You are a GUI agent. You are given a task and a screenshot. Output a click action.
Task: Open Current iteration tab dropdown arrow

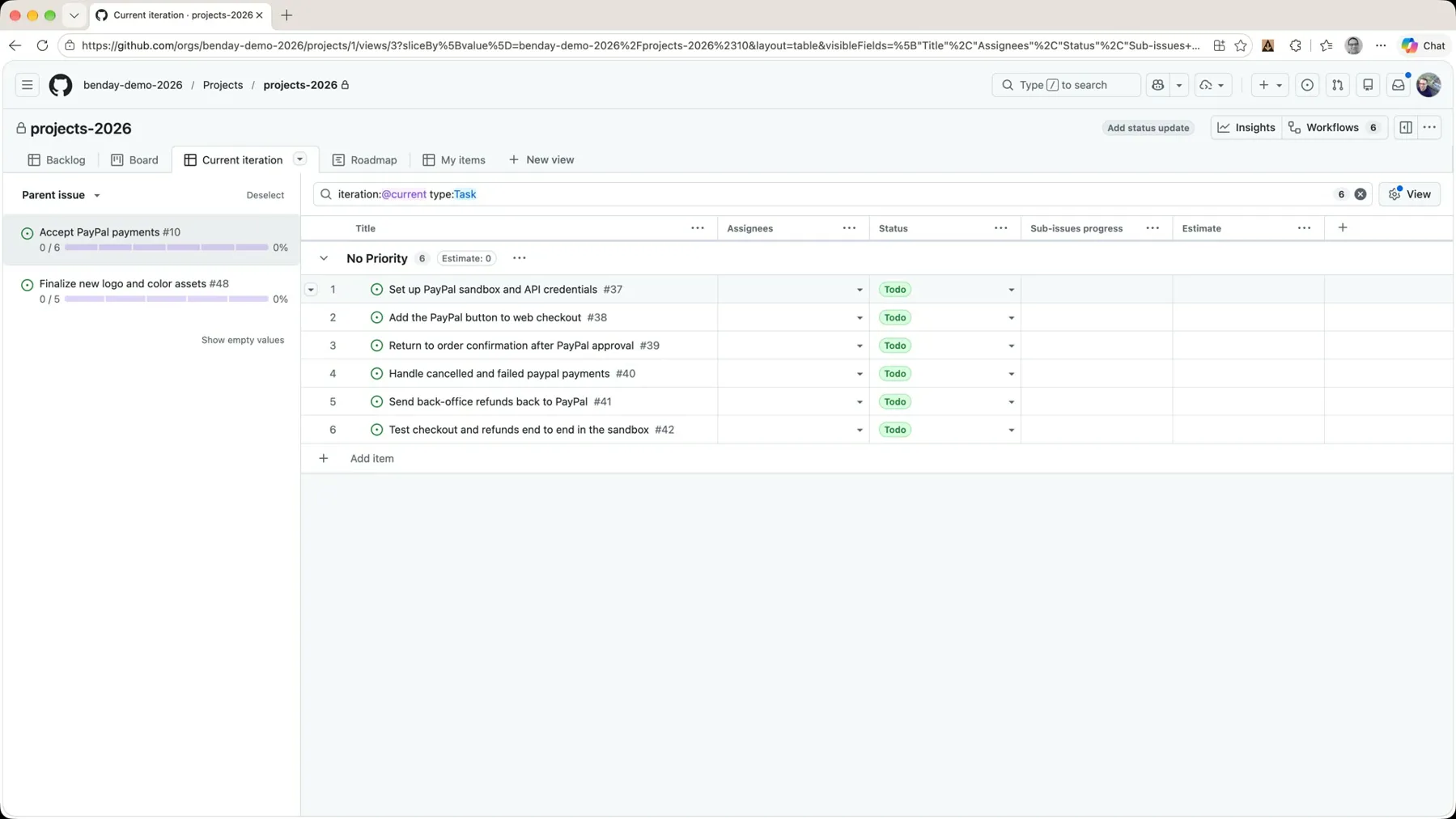(300, 159)
